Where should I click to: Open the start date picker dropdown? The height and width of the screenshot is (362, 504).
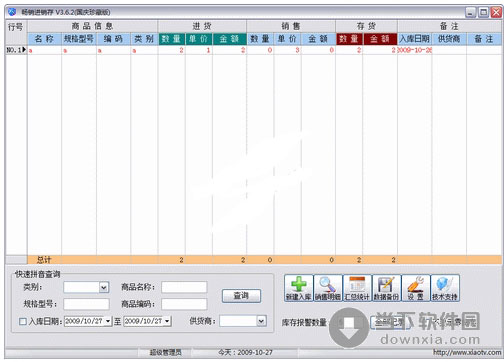click(108, 321)
